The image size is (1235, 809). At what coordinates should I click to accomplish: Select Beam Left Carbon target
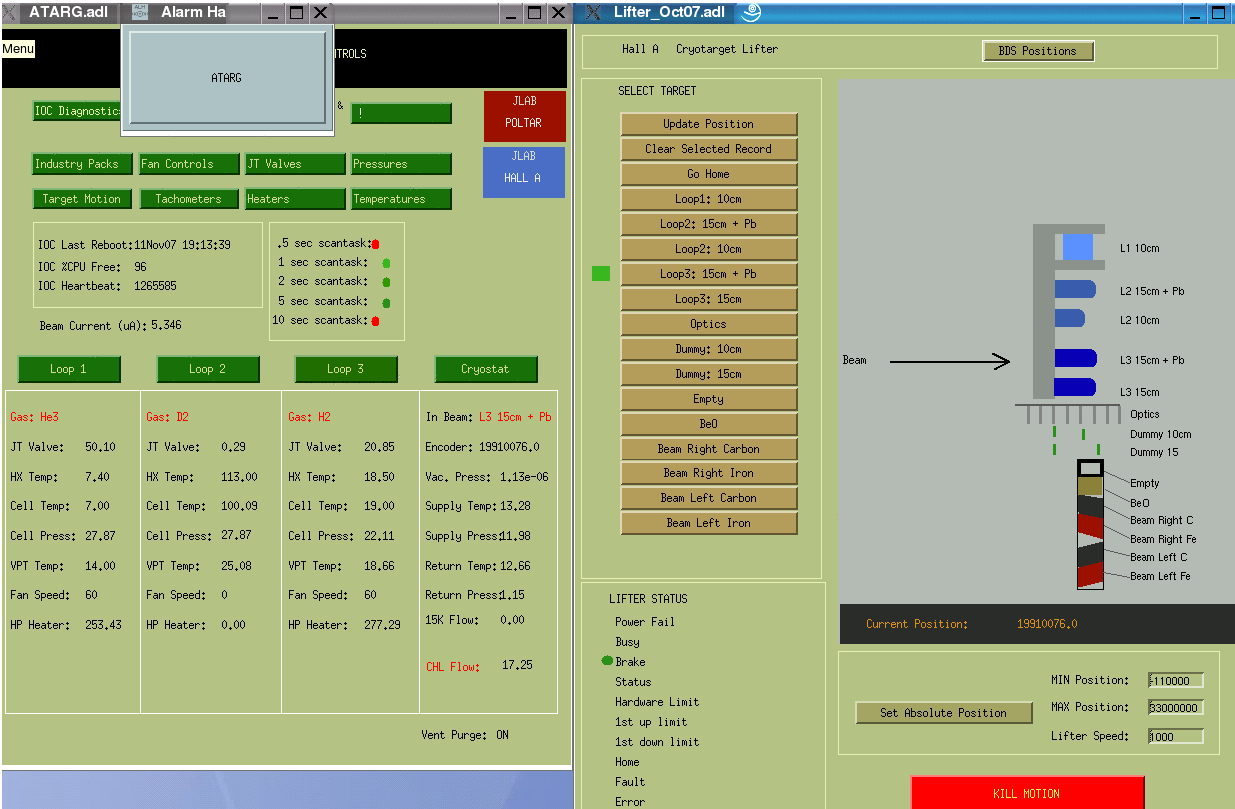pyautogui.click(x=709, y=498)
